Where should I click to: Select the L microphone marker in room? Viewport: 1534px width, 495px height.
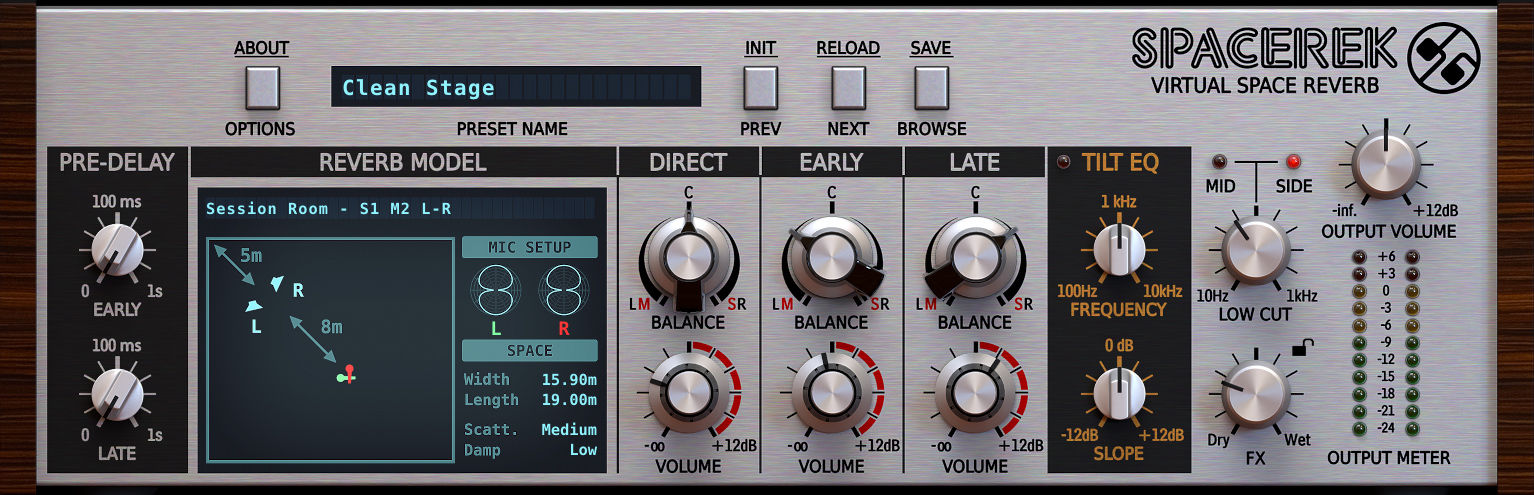(x=255, y=306)
